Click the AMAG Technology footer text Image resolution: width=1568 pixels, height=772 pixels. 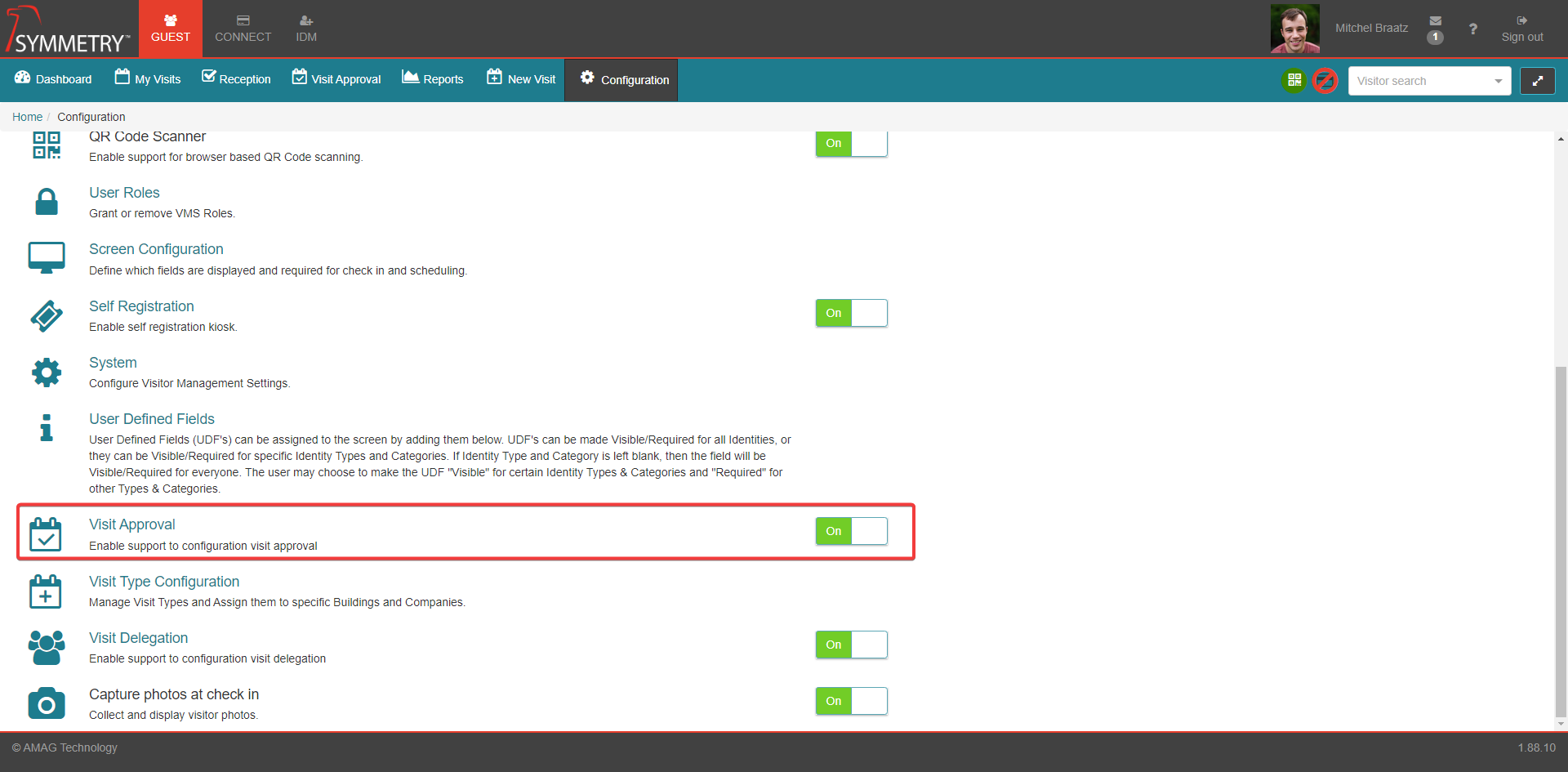[65, 747]
